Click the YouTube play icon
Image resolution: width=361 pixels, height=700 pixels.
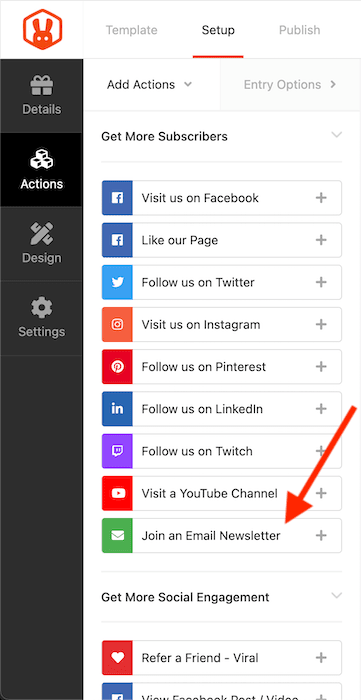click(x=117, y=493)
